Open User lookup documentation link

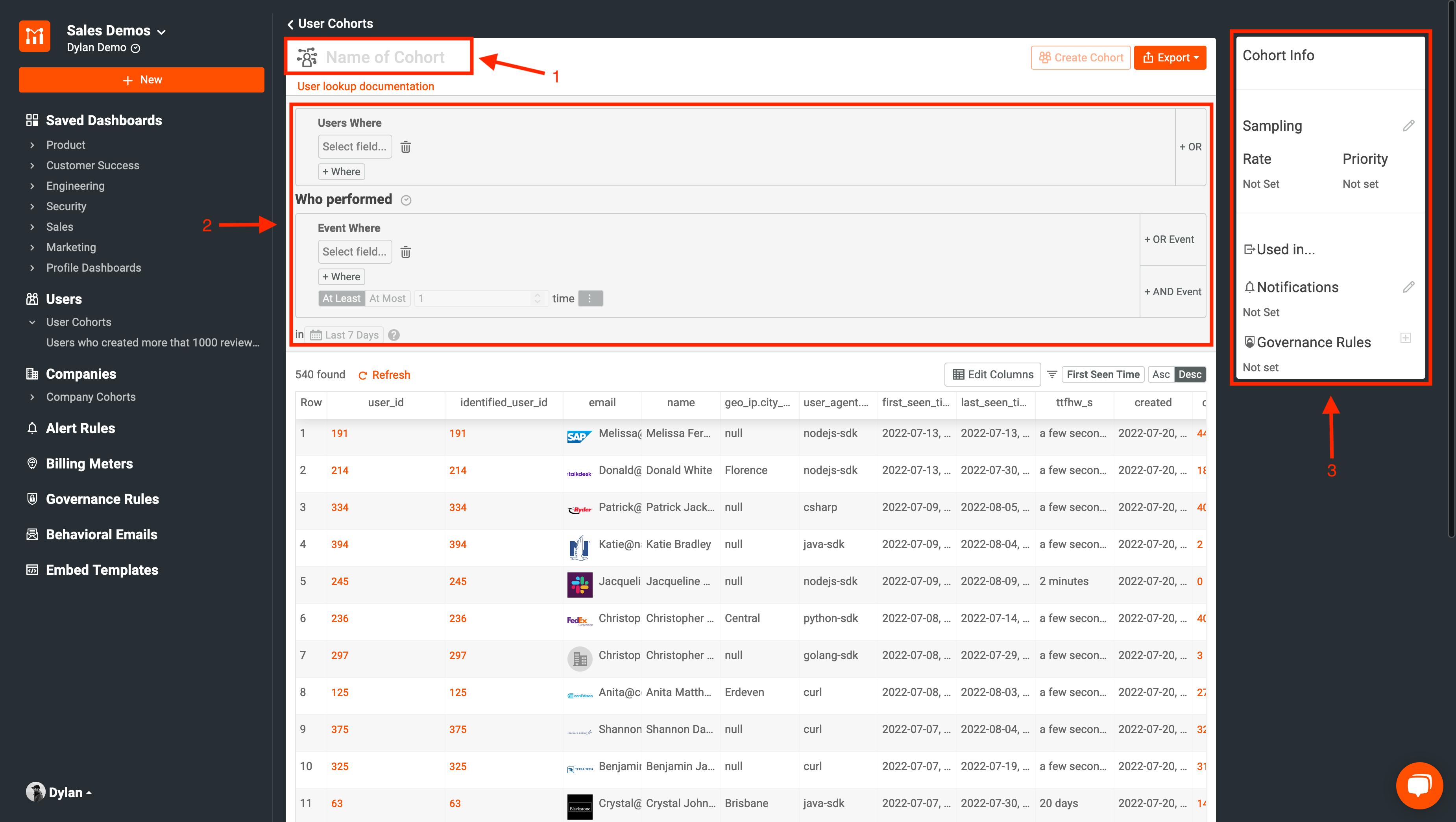pyautogui.click(x=365, y=87)
